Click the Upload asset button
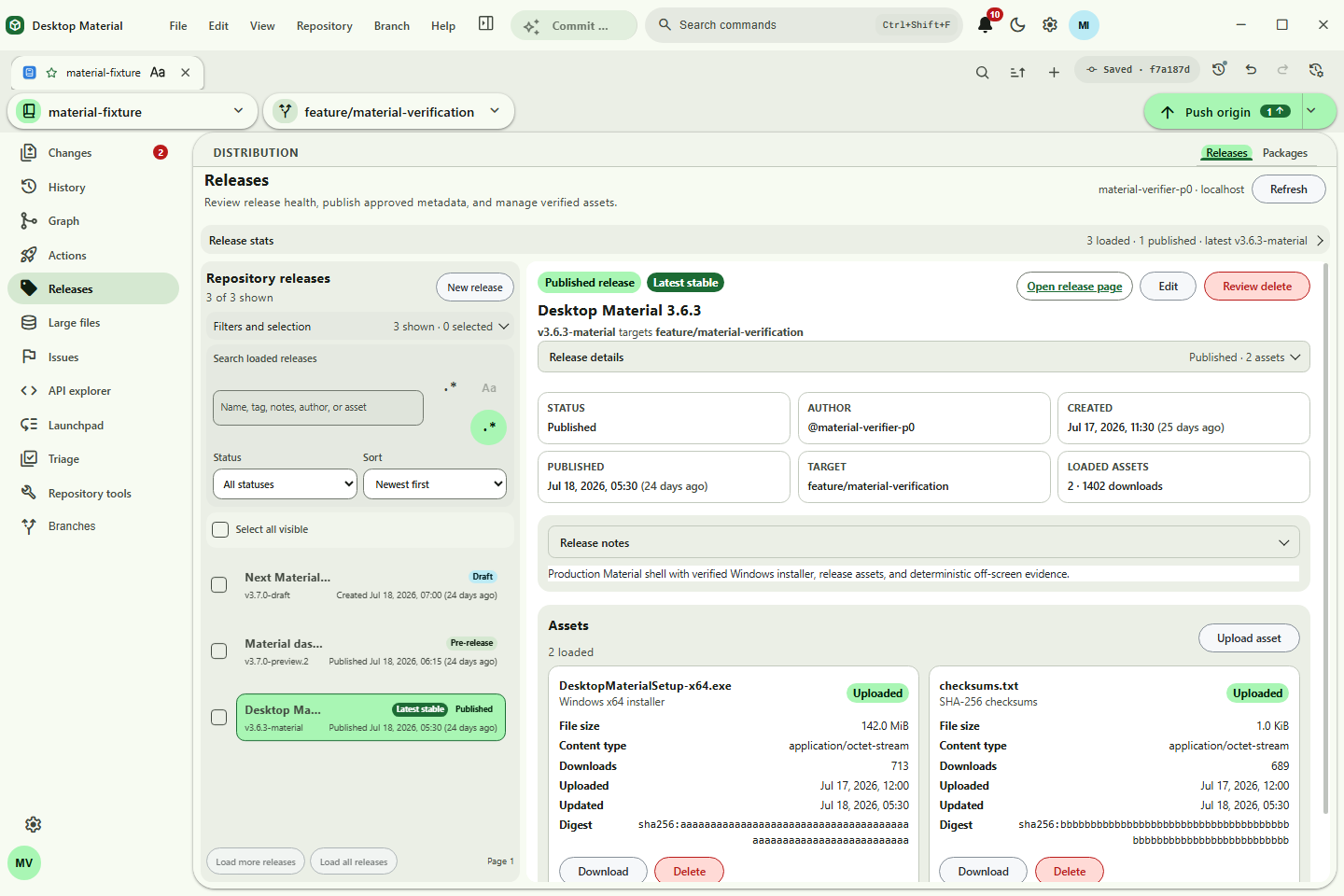This screenshot has width=1344, height=896. (1249, 638)
